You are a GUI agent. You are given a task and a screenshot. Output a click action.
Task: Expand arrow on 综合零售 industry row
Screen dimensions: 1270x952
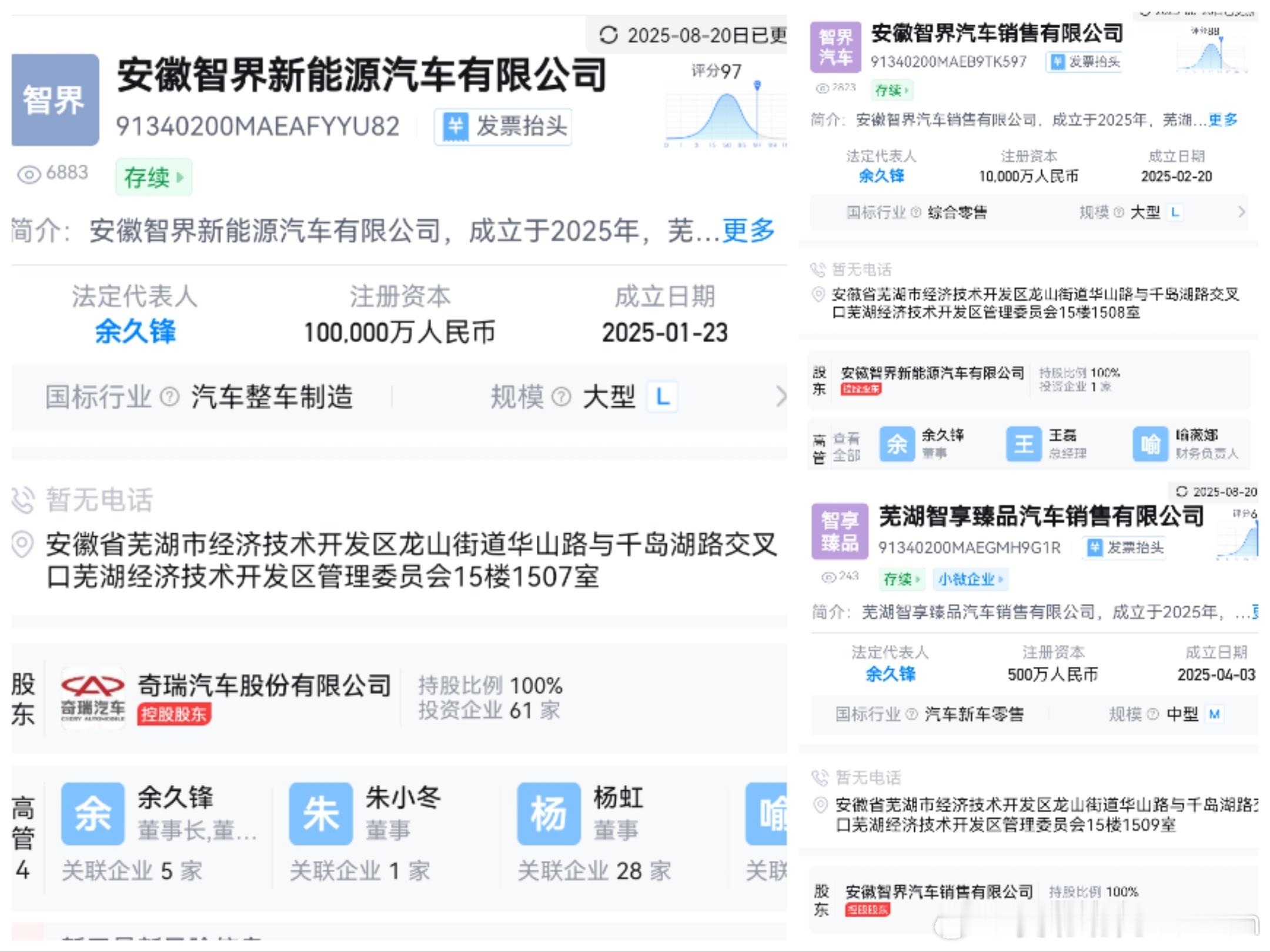pos(1241,212)
